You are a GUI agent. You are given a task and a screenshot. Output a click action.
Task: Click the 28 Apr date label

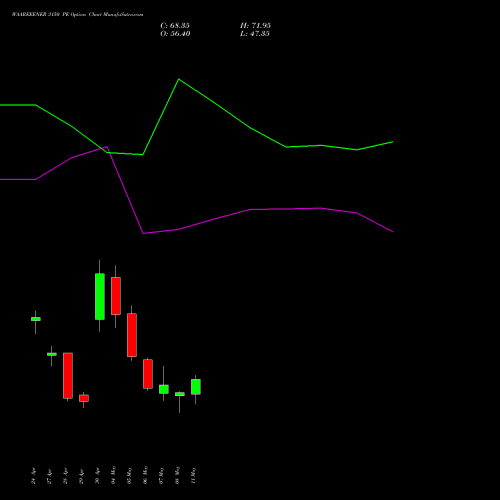pos(65,476)
